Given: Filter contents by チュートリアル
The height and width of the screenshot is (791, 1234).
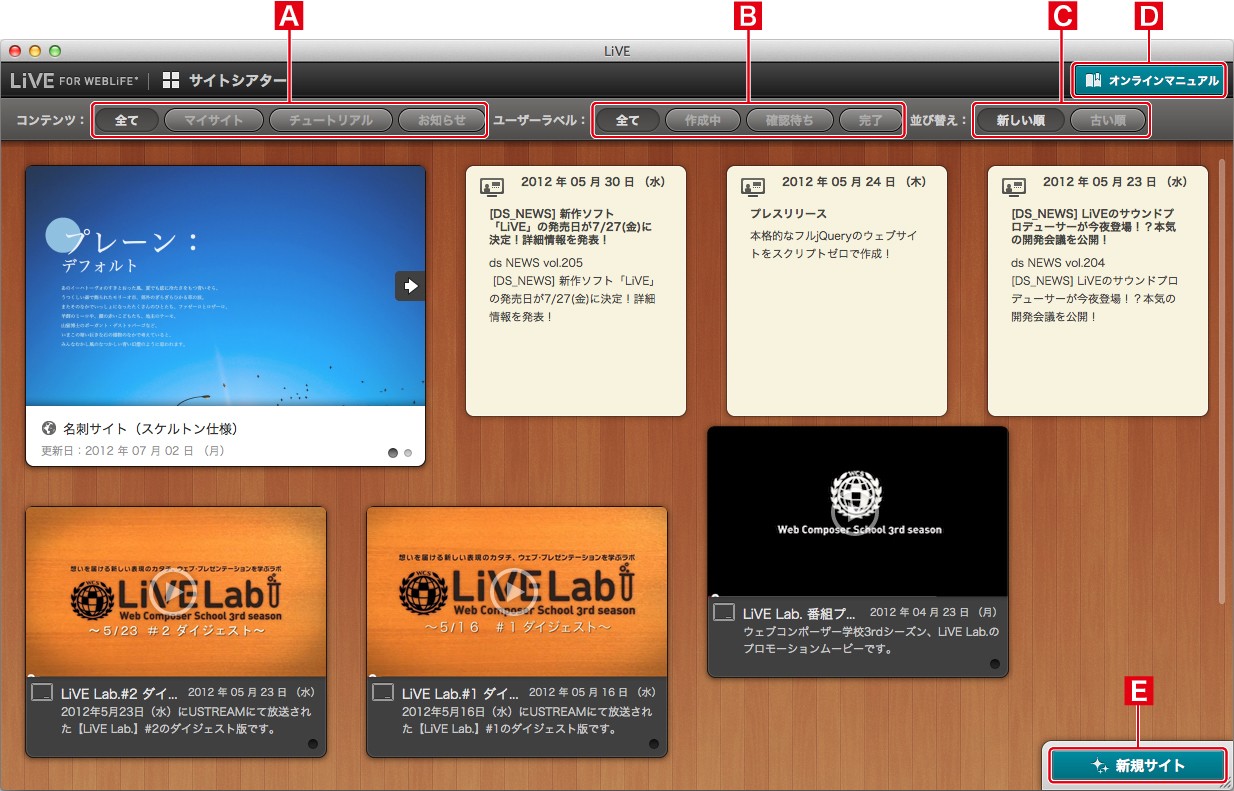Looking at the screenshot, I should (x=330, y=120).
